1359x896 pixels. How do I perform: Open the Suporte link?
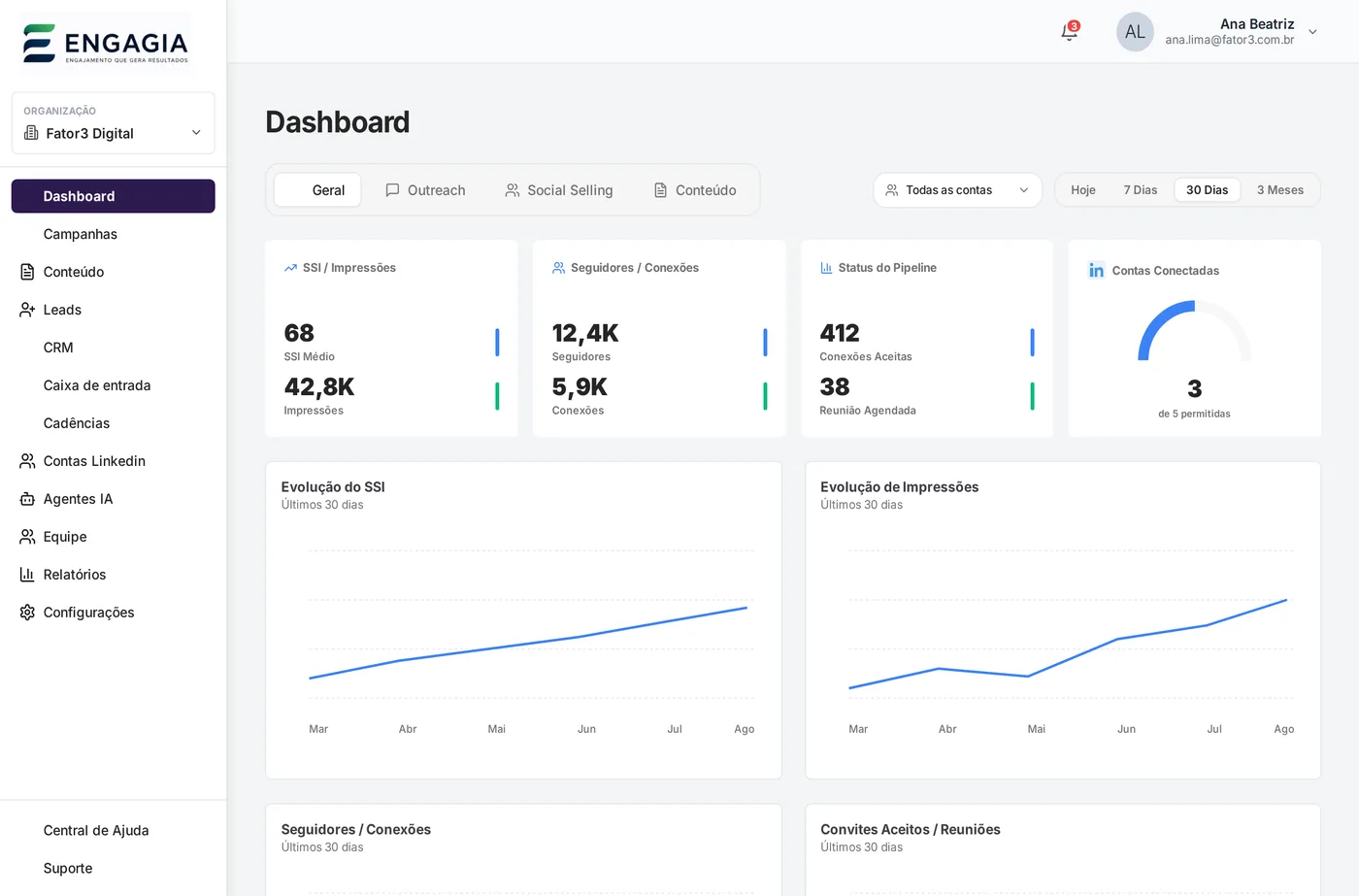click(x=113, y=868)
